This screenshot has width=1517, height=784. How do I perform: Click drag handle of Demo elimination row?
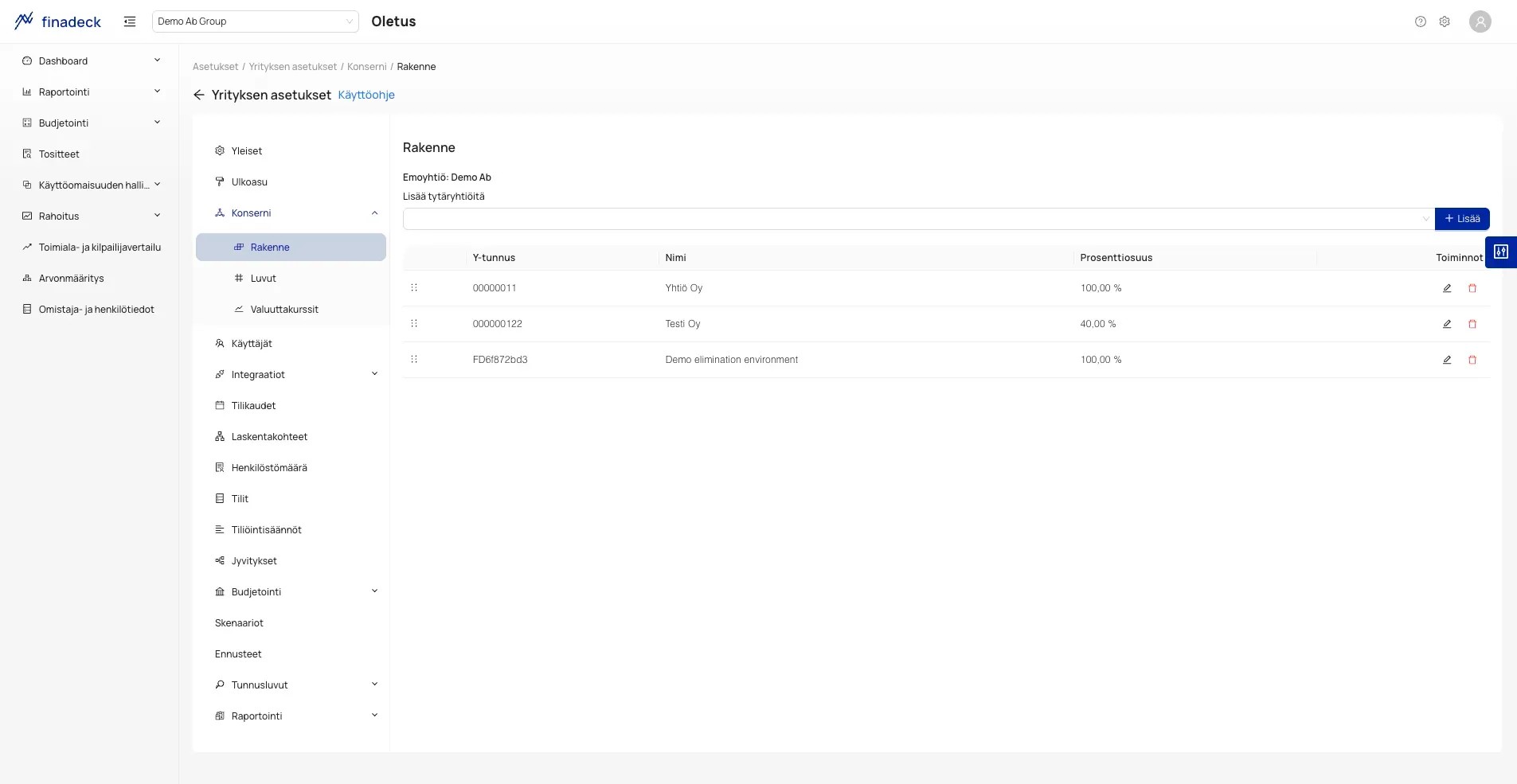tap(414, 359)
